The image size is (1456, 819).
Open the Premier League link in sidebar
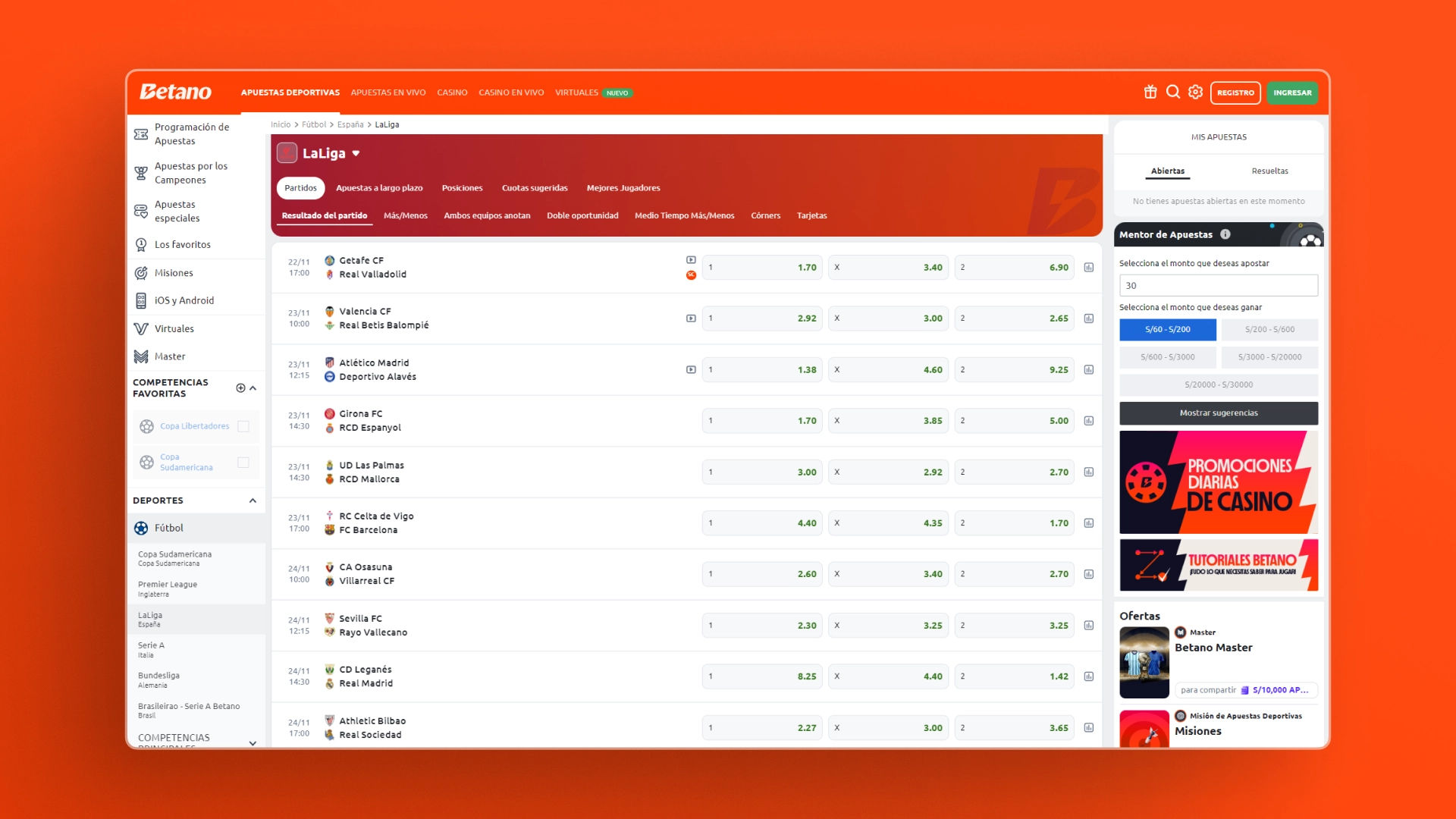pyautogui.click(x=168, y=588)
